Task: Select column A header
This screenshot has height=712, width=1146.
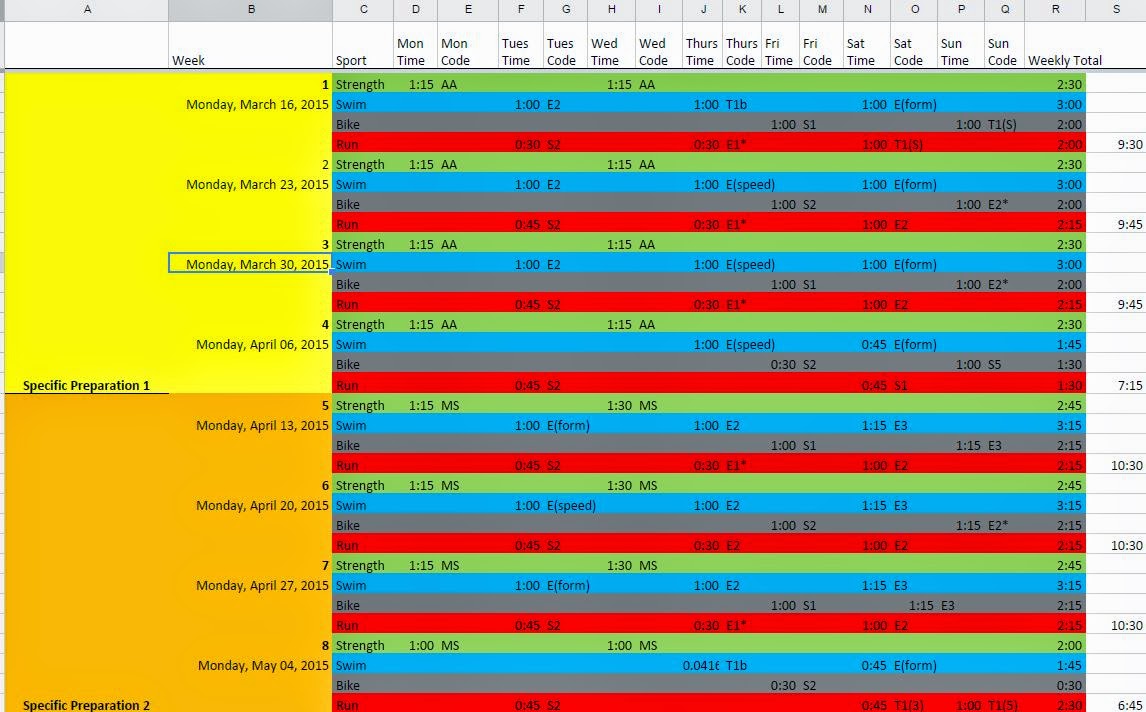Action: click(87, 10)
